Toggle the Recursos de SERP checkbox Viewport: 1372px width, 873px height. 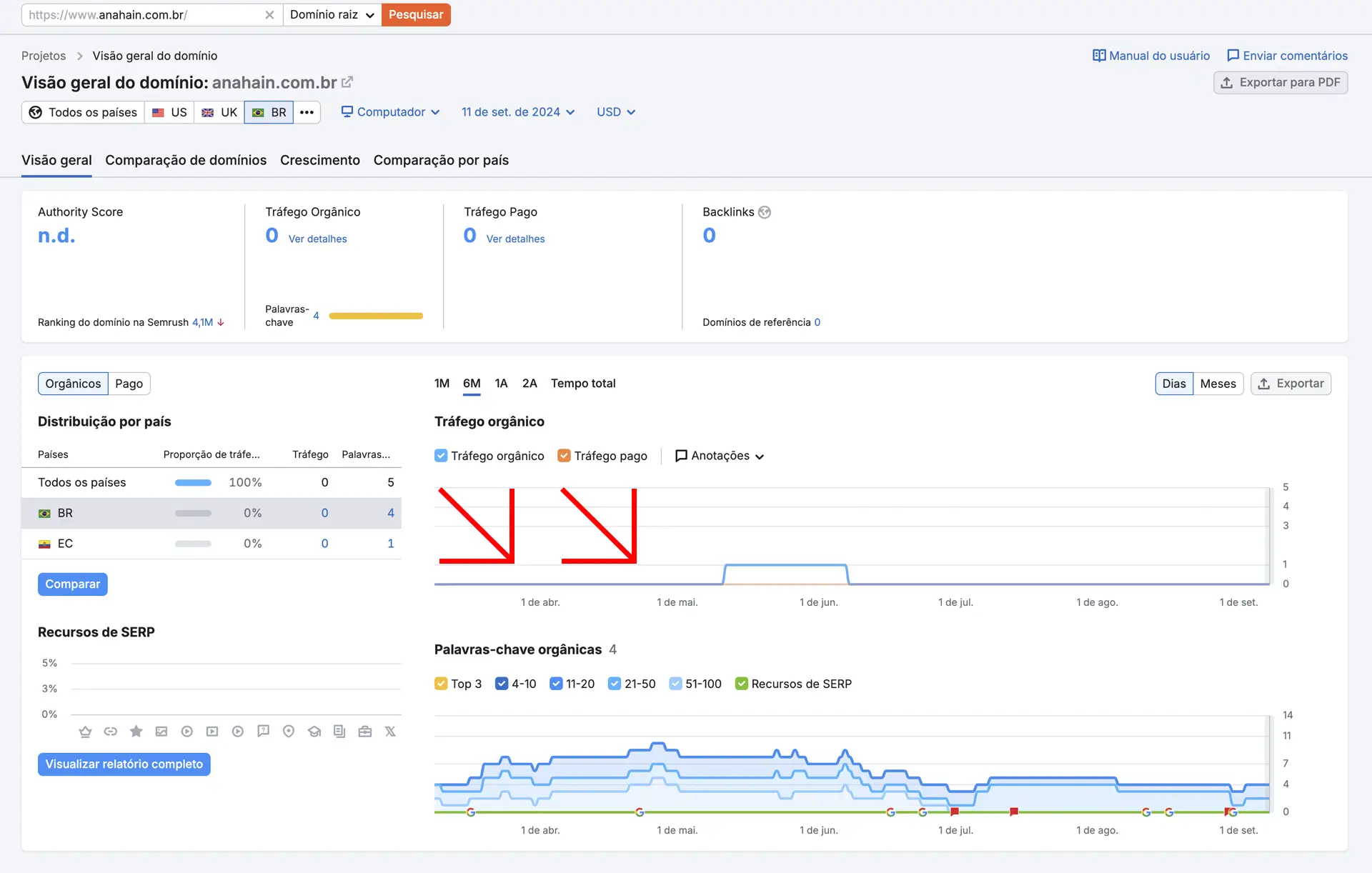pos(742,684)
